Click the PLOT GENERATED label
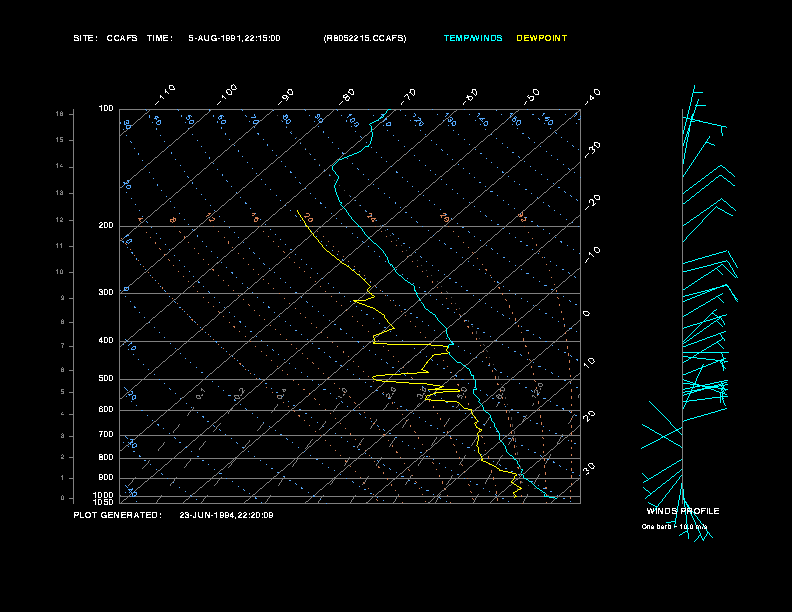 click(118, 515)
